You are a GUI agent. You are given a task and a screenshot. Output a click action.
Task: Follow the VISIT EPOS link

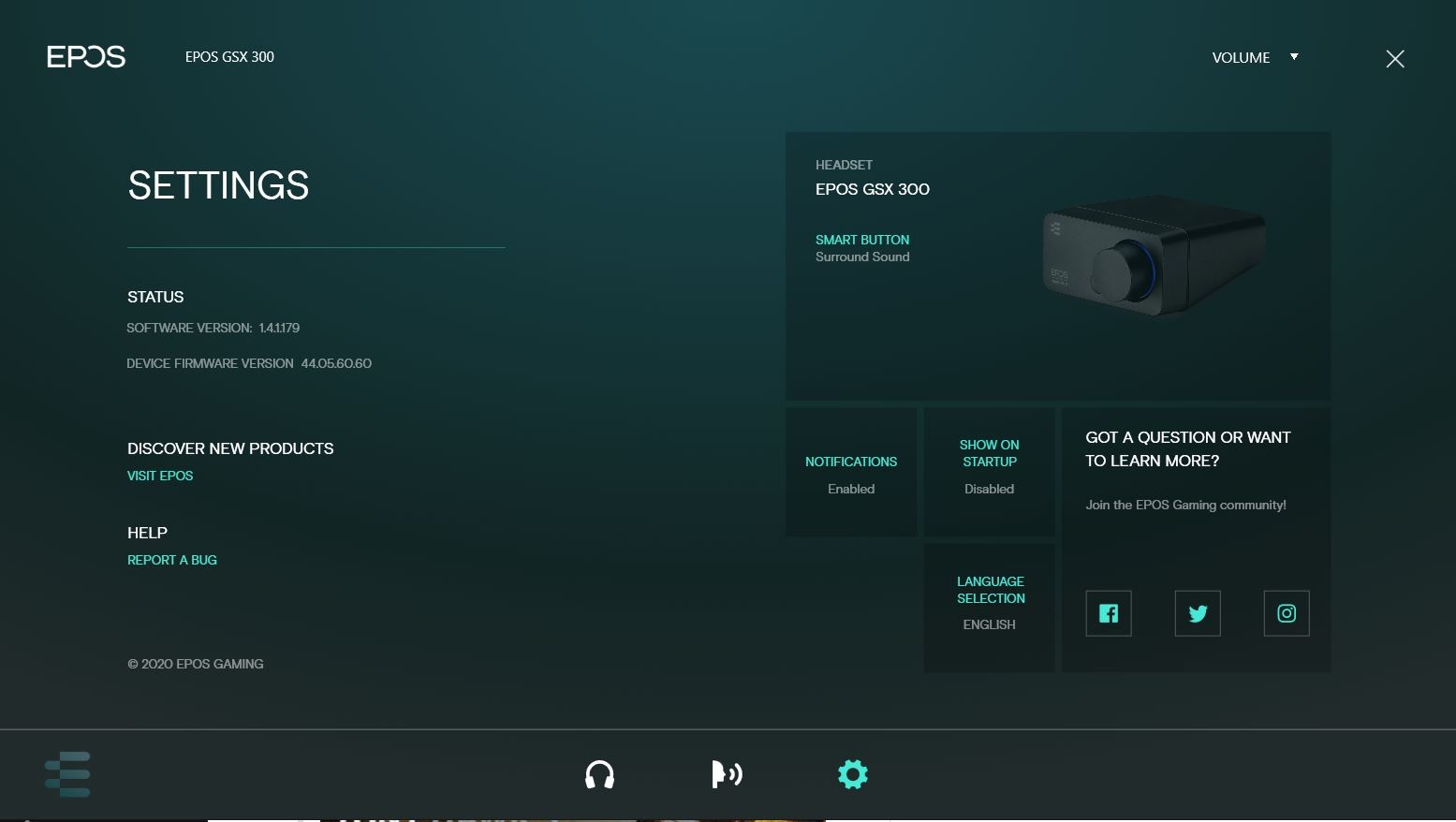point(160,476)
